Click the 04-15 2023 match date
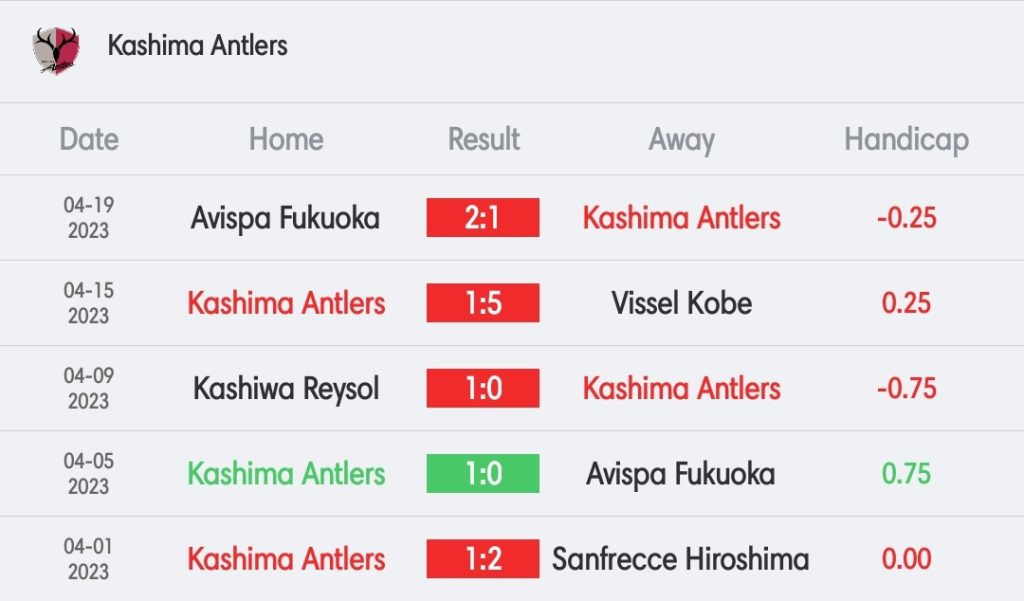This screenshot has height=601, width=1024. [89, 303]
